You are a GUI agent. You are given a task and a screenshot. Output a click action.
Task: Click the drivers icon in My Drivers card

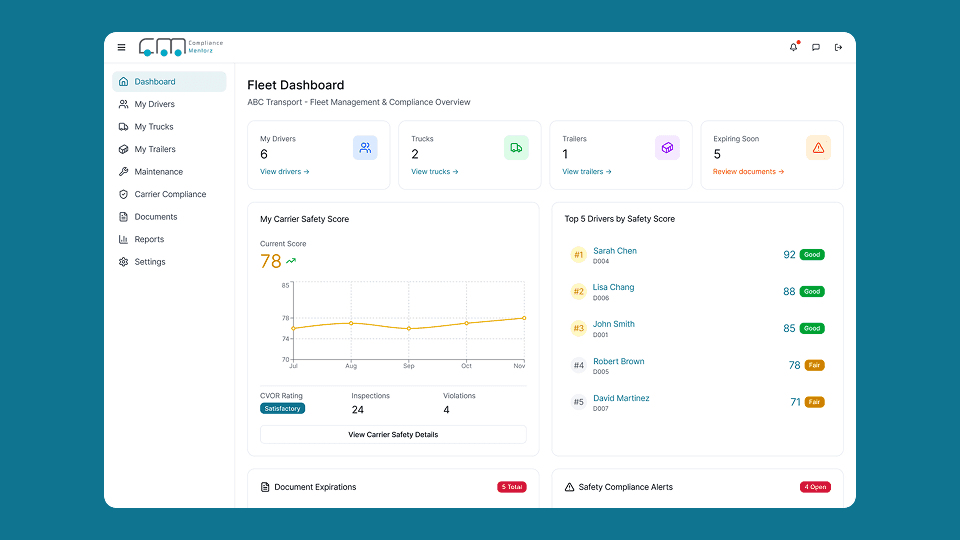click(x=365, y=148)
